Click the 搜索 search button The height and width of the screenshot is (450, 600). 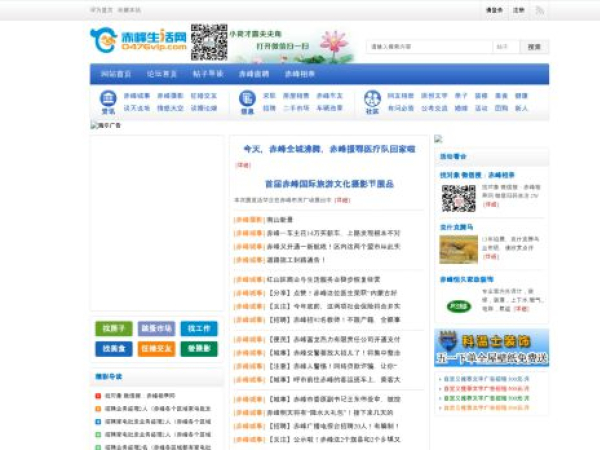(x=534, y=47)
